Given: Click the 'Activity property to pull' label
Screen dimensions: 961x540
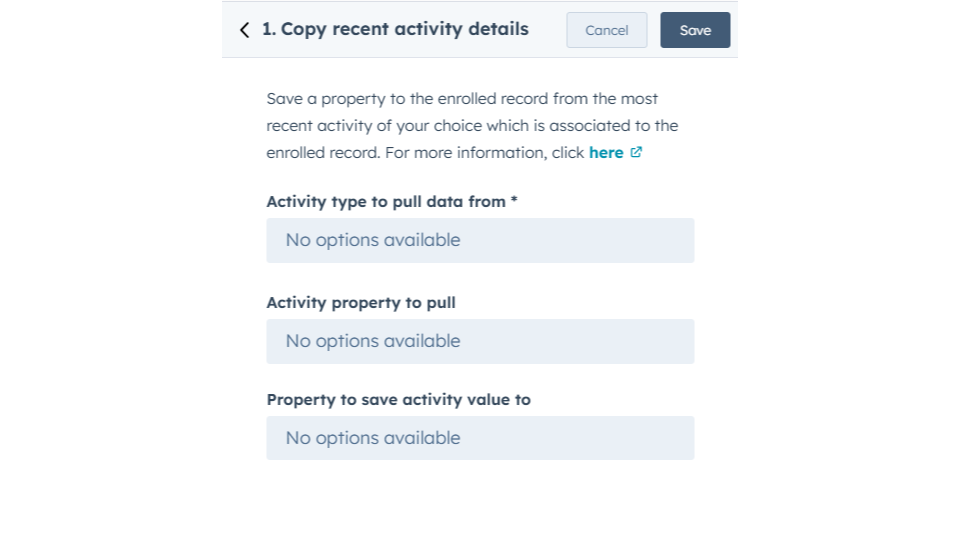Looking at the screenshot, I should click(361, 302).
